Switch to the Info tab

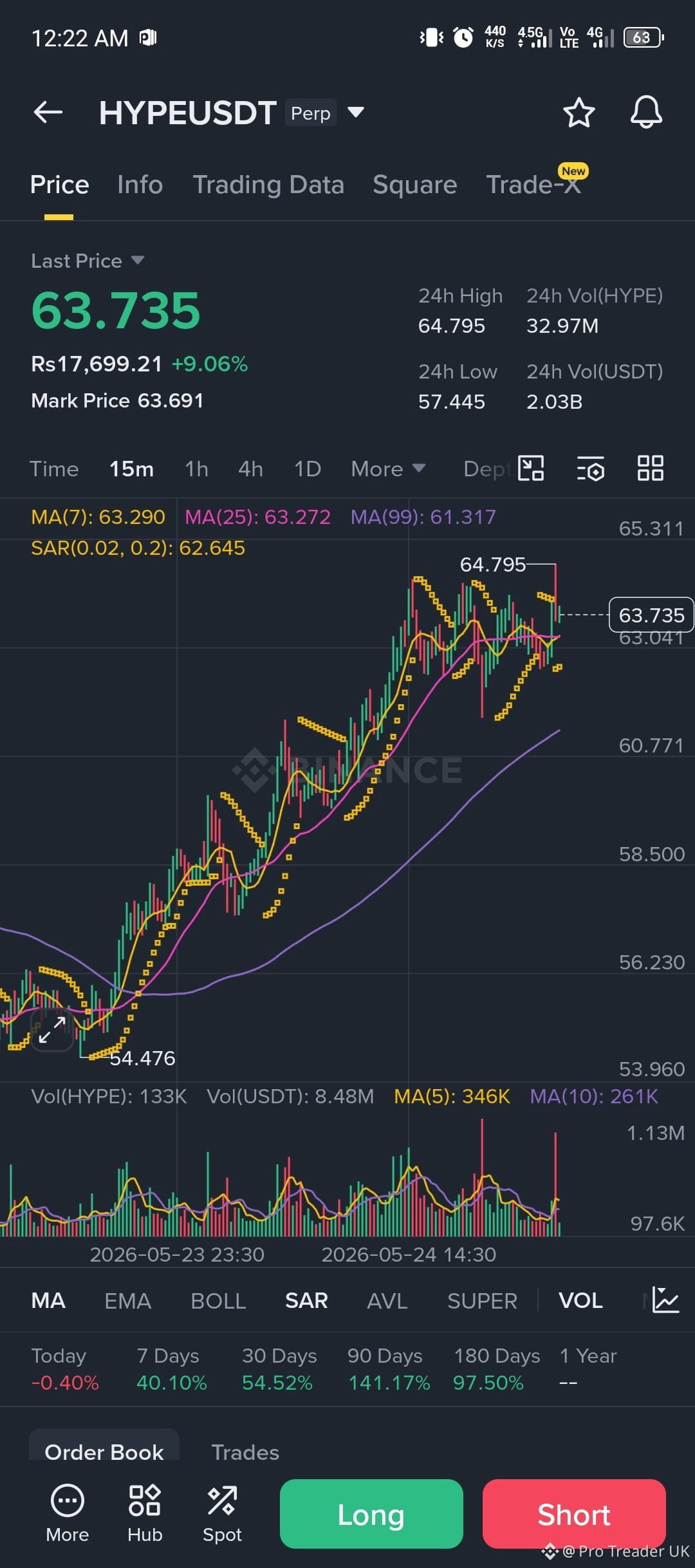140,185
